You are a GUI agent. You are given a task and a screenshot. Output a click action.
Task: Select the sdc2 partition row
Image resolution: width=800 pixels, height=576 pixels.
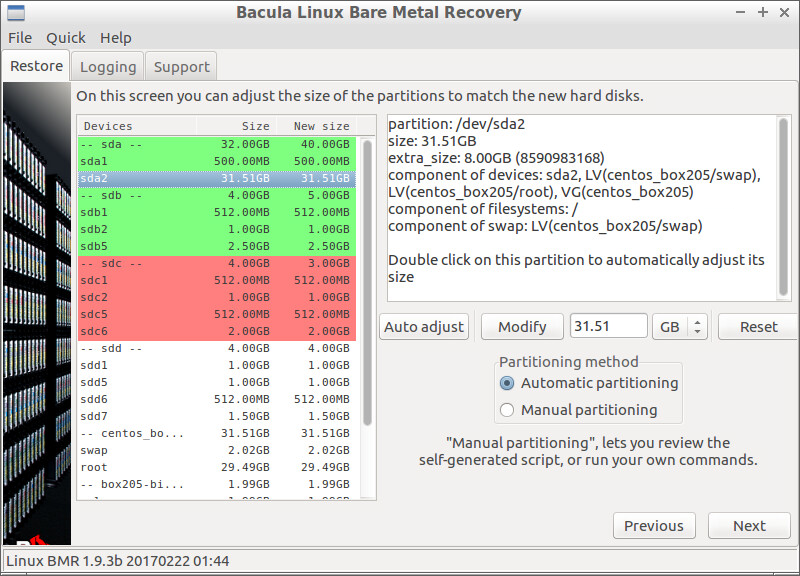pos(217,297)
